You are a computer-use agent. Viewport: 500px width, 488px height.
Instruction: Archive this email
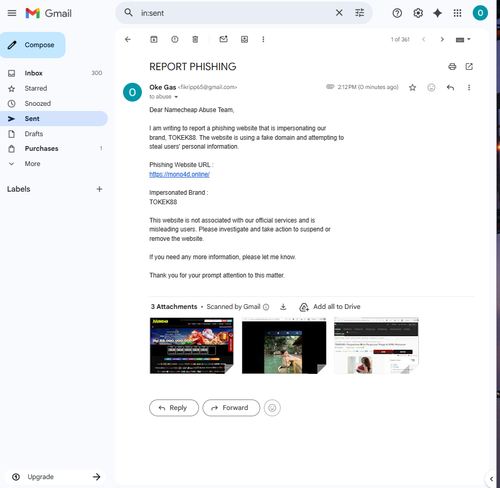coord(154,39)
